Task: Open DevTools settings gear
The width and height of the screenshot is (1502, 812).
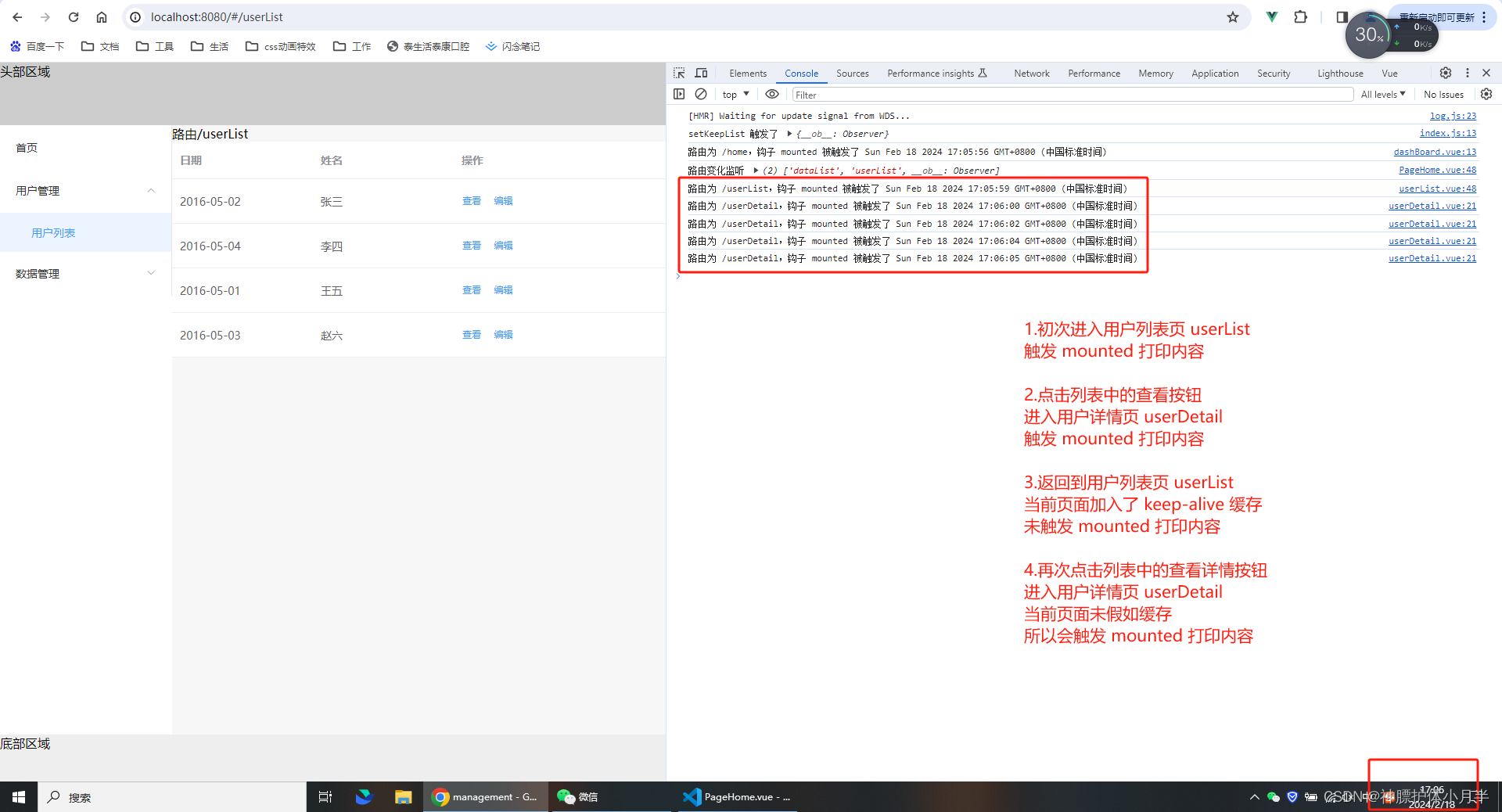Action: (1446, 73)
